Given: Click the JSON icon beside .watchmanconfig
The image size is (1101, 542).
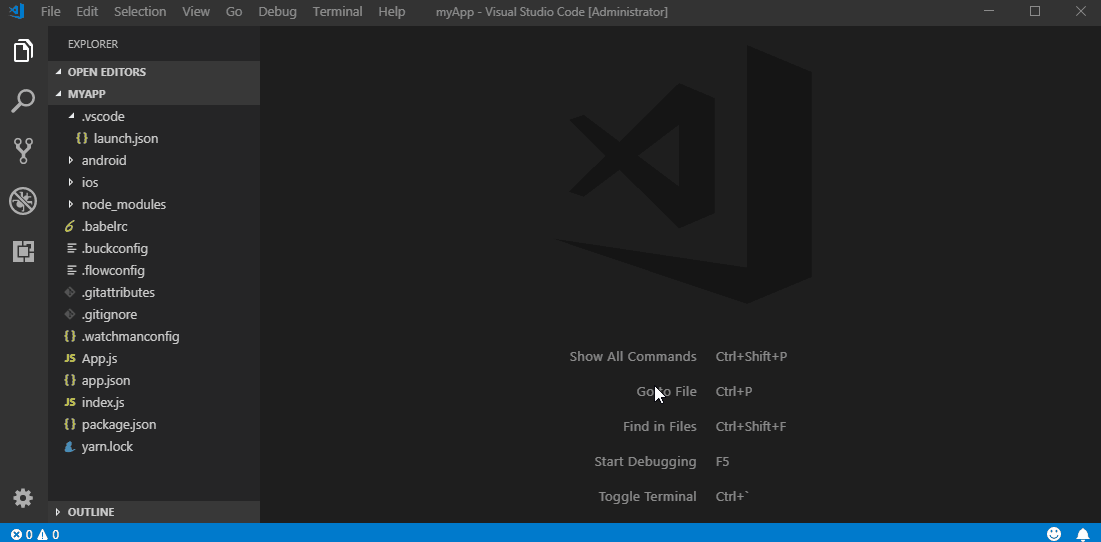Looking at the screenshot, I should [x=70, y=336].
